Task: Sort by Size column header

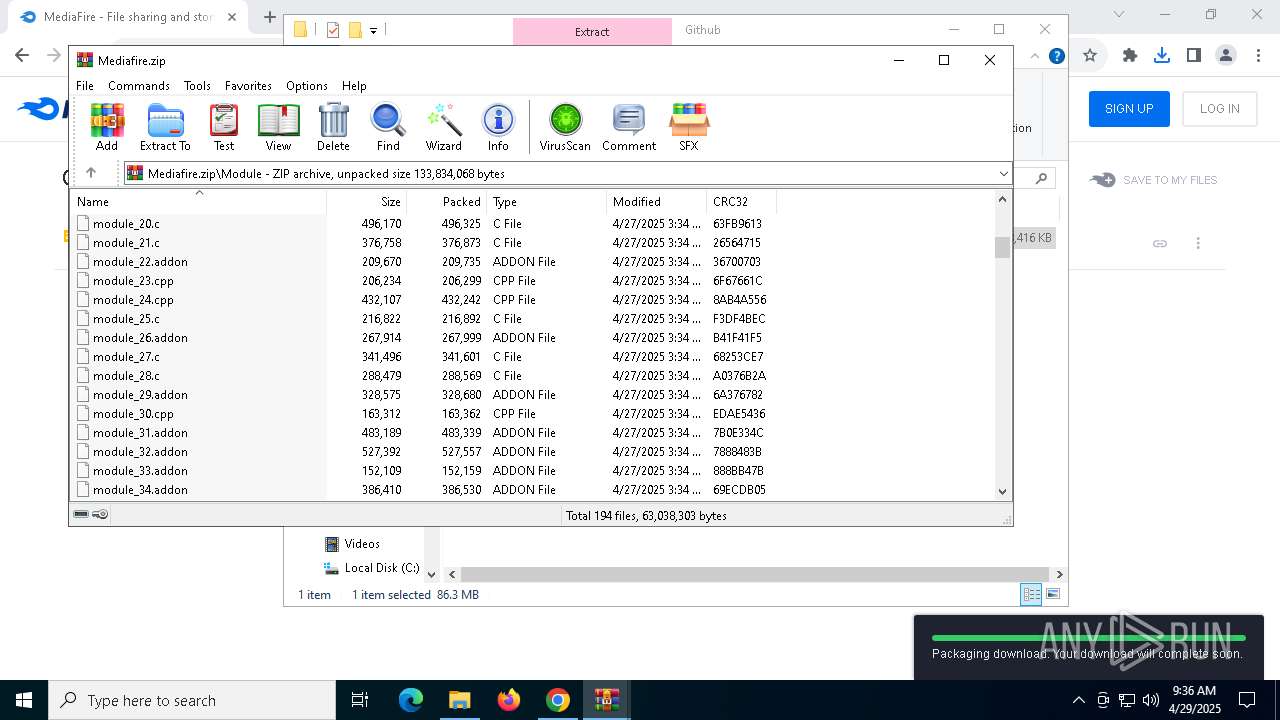Action: tap(367, 202)
